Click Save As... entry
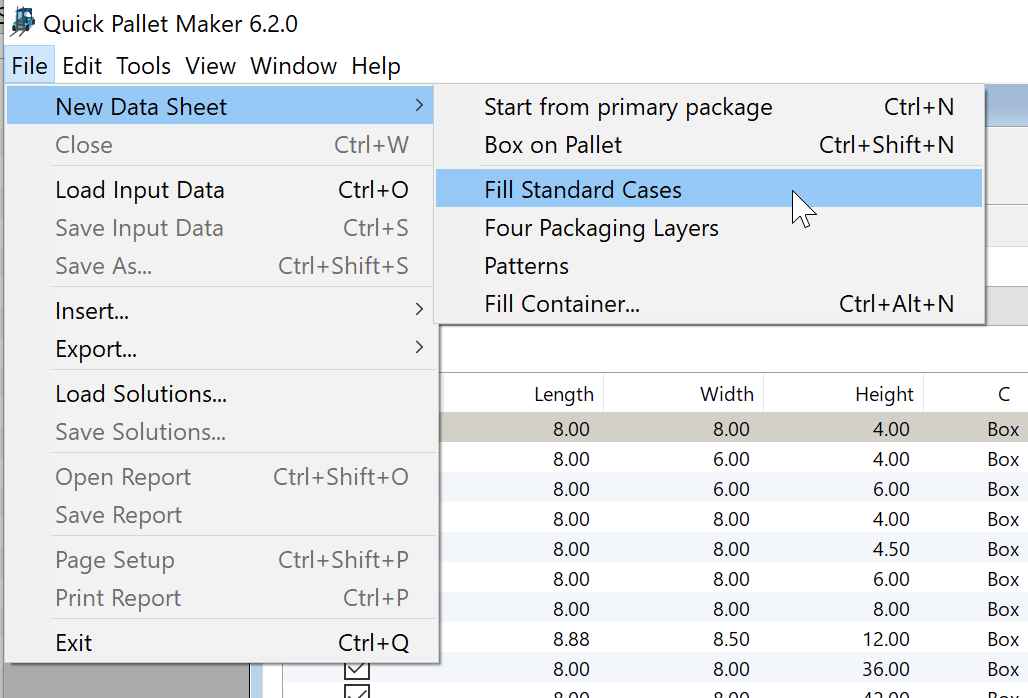Screen dimensions: 1028x698 (x=220, y=265)
